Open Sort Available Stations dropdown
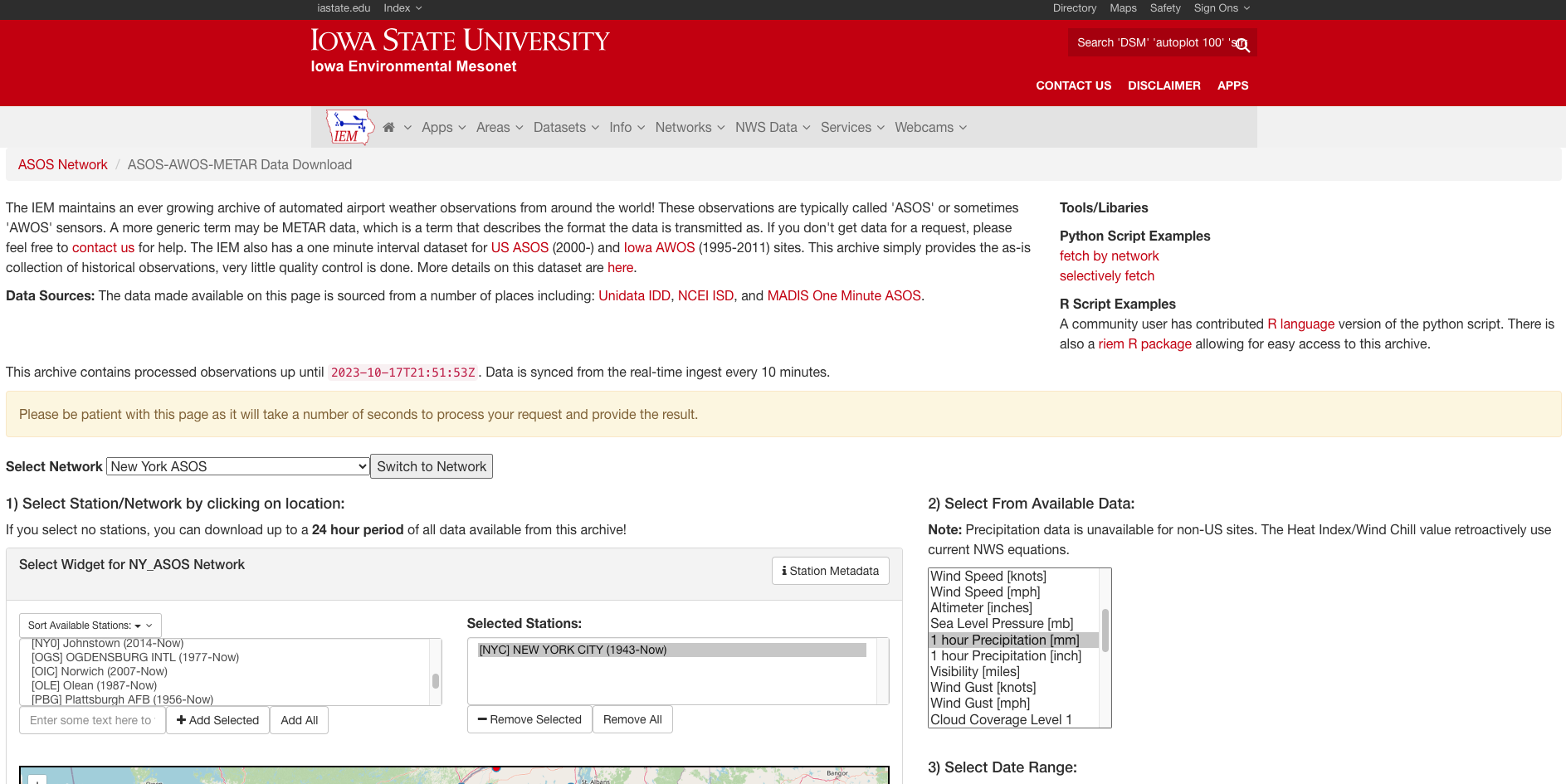 tap(90, 626)
